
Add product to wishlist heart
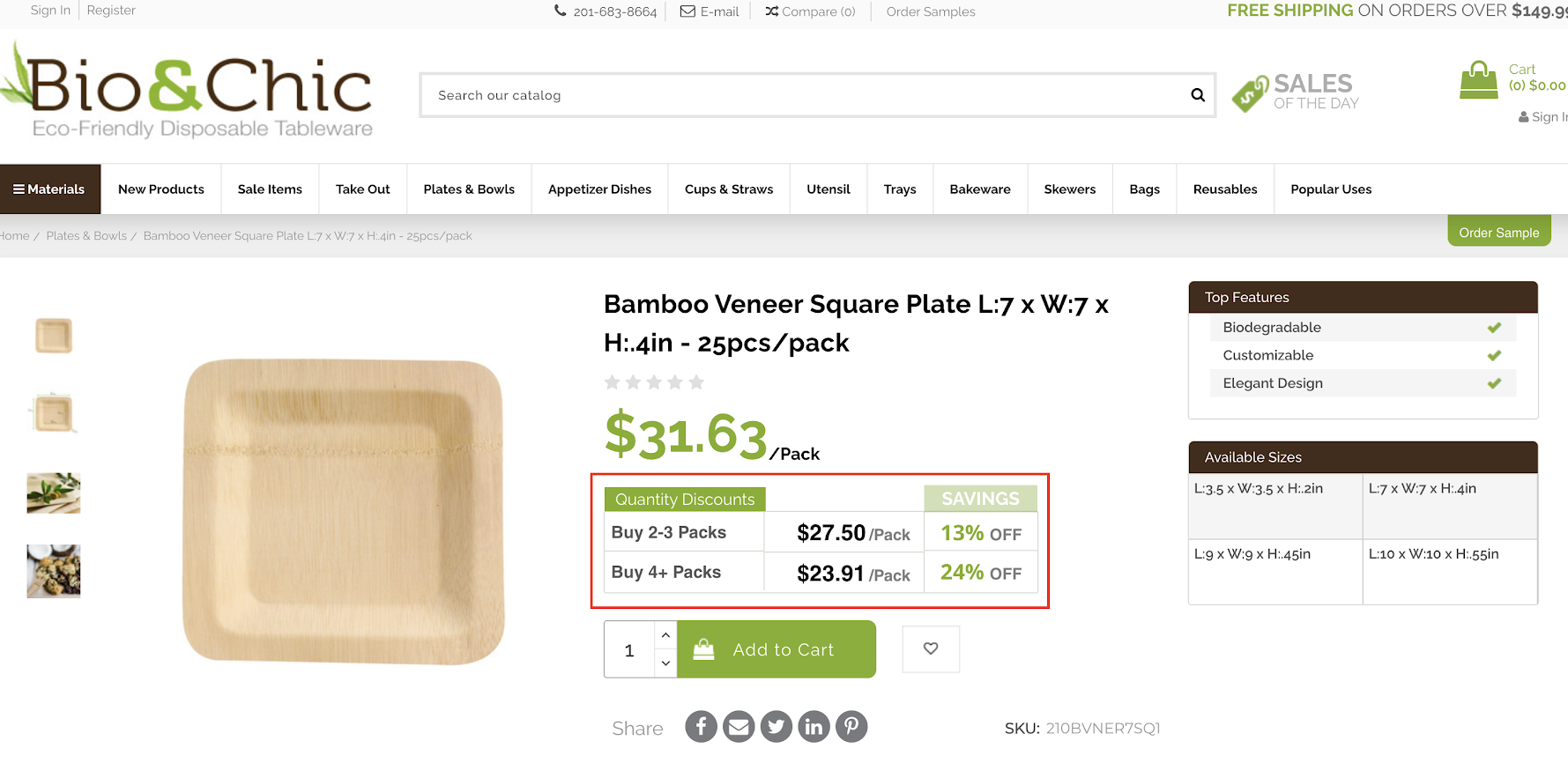click(x=931, y=649)
